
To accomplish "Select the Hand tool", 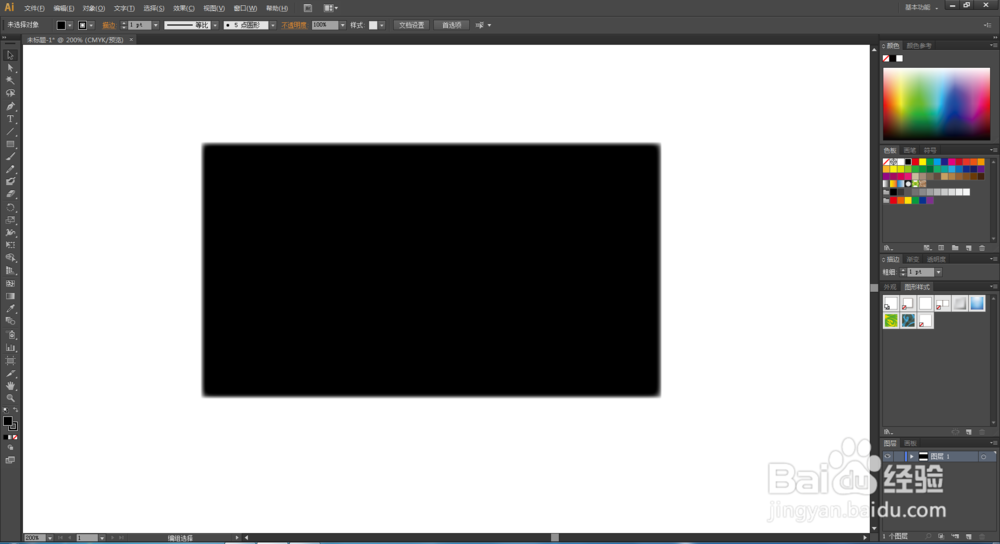I will 10,386.
